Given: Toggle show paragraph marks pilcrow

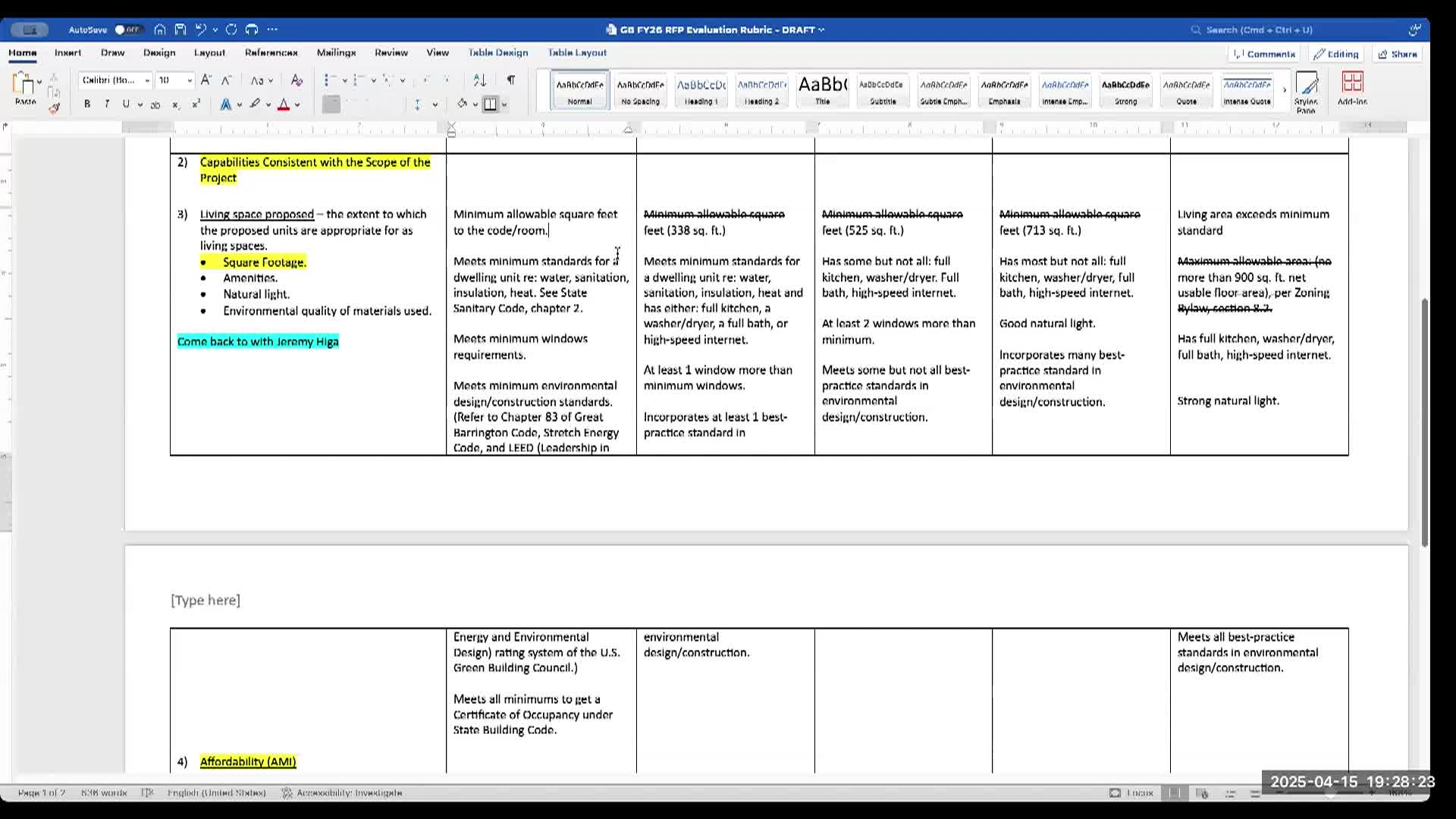Looking at the screenshot, I should click(510, 80).
